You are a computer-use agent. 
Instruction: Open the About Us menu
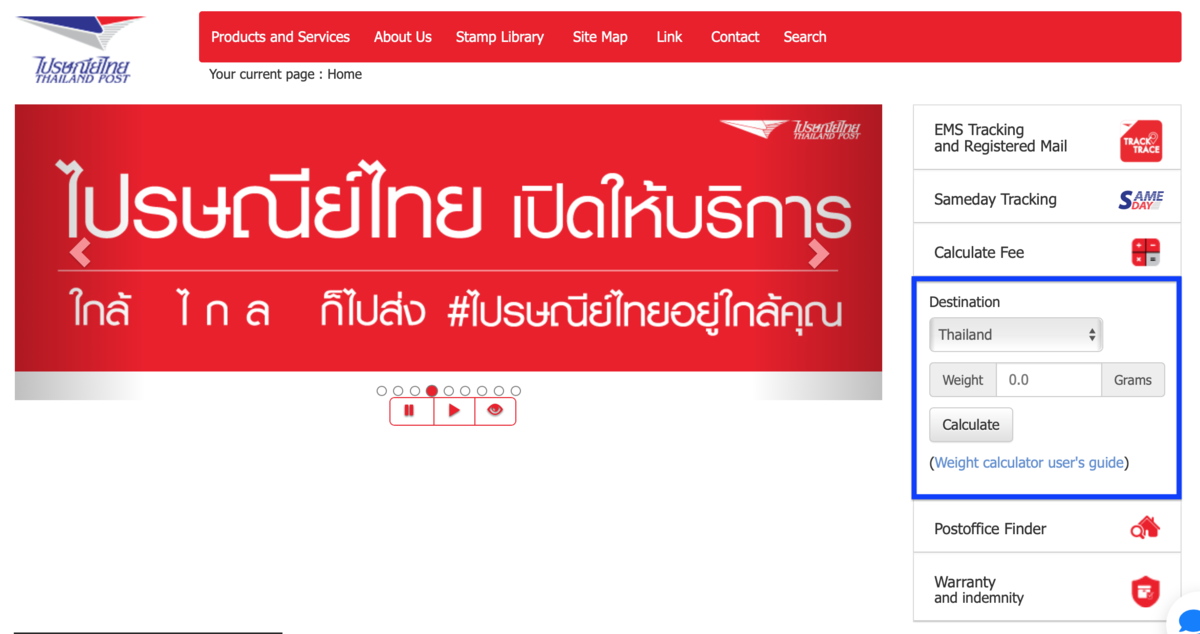tap(403, 37)
